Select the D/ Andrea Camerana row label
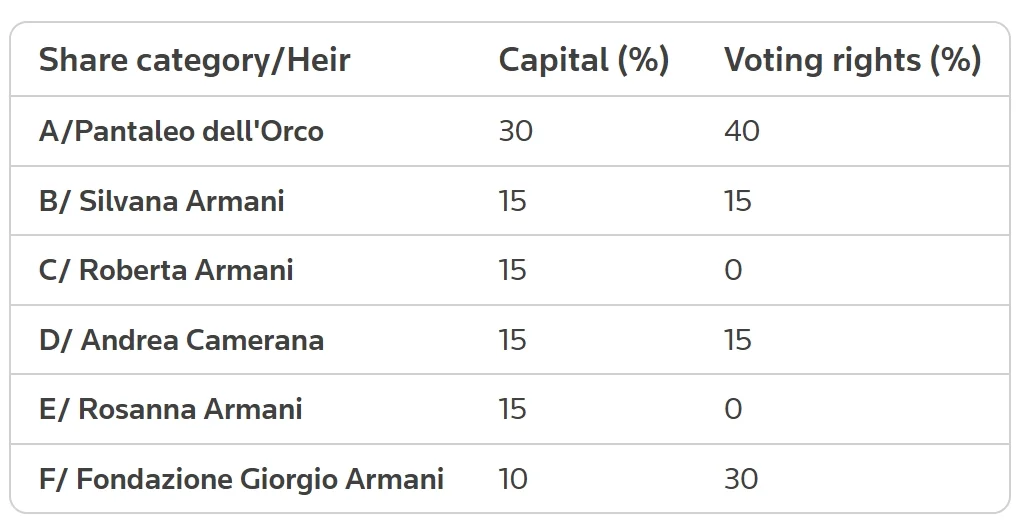 (181, 340)
